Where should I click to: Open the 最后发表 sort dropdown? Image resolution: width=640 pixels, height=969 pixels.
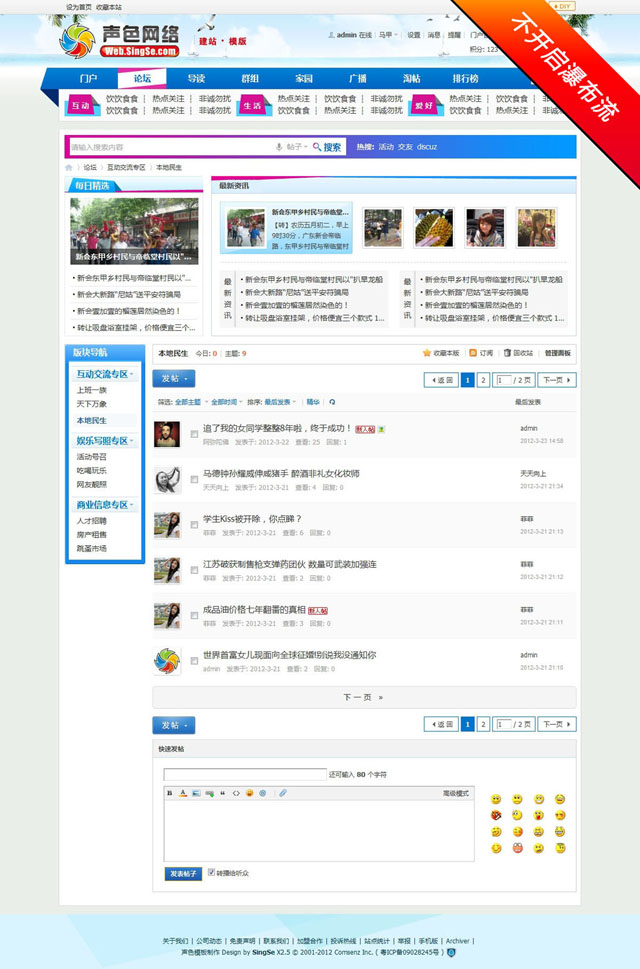pyautogui.click(x=280, y=402)
